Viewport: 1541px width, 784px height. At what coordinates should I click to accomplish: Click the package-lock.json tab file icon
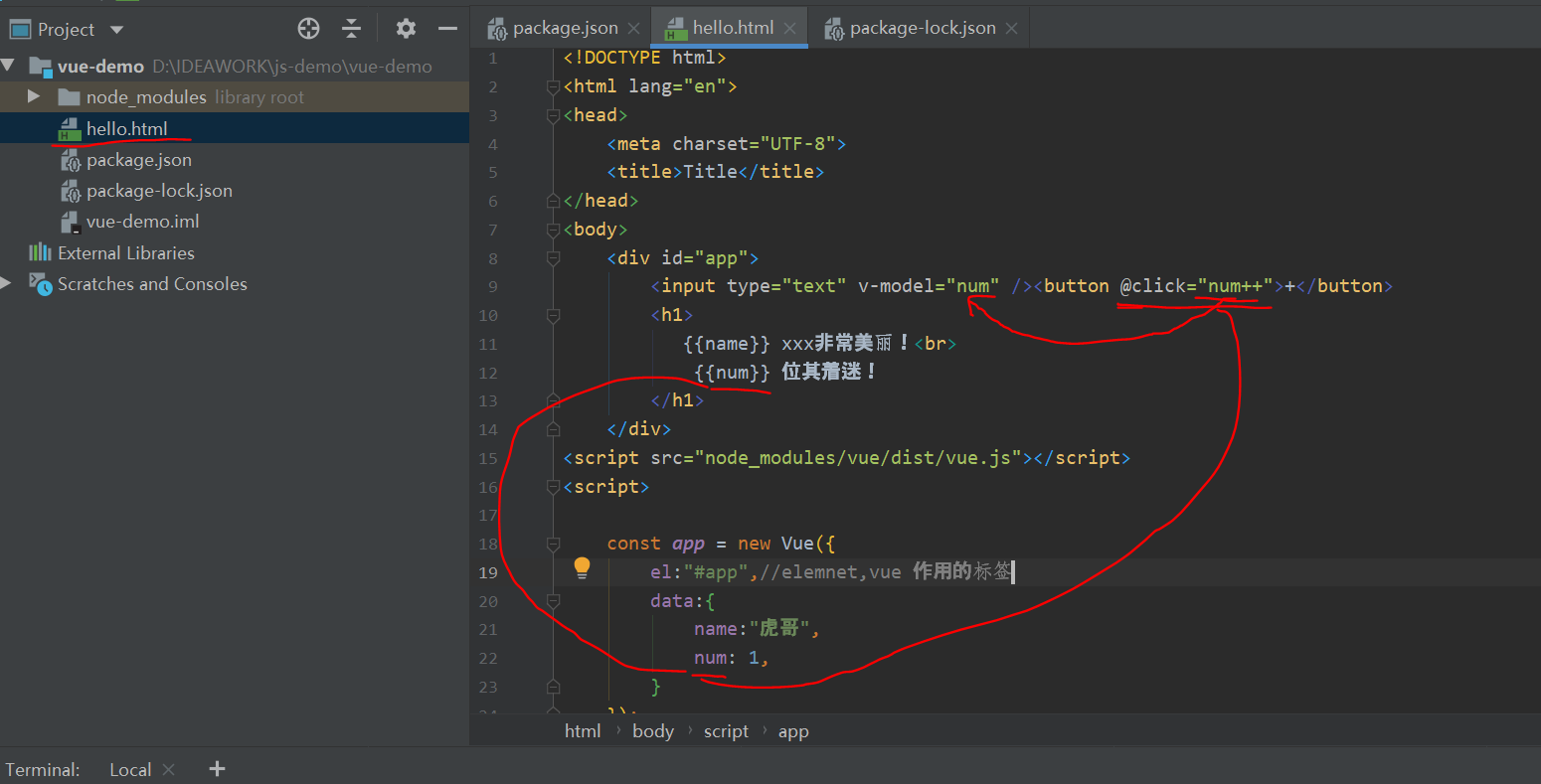(834, 28)
